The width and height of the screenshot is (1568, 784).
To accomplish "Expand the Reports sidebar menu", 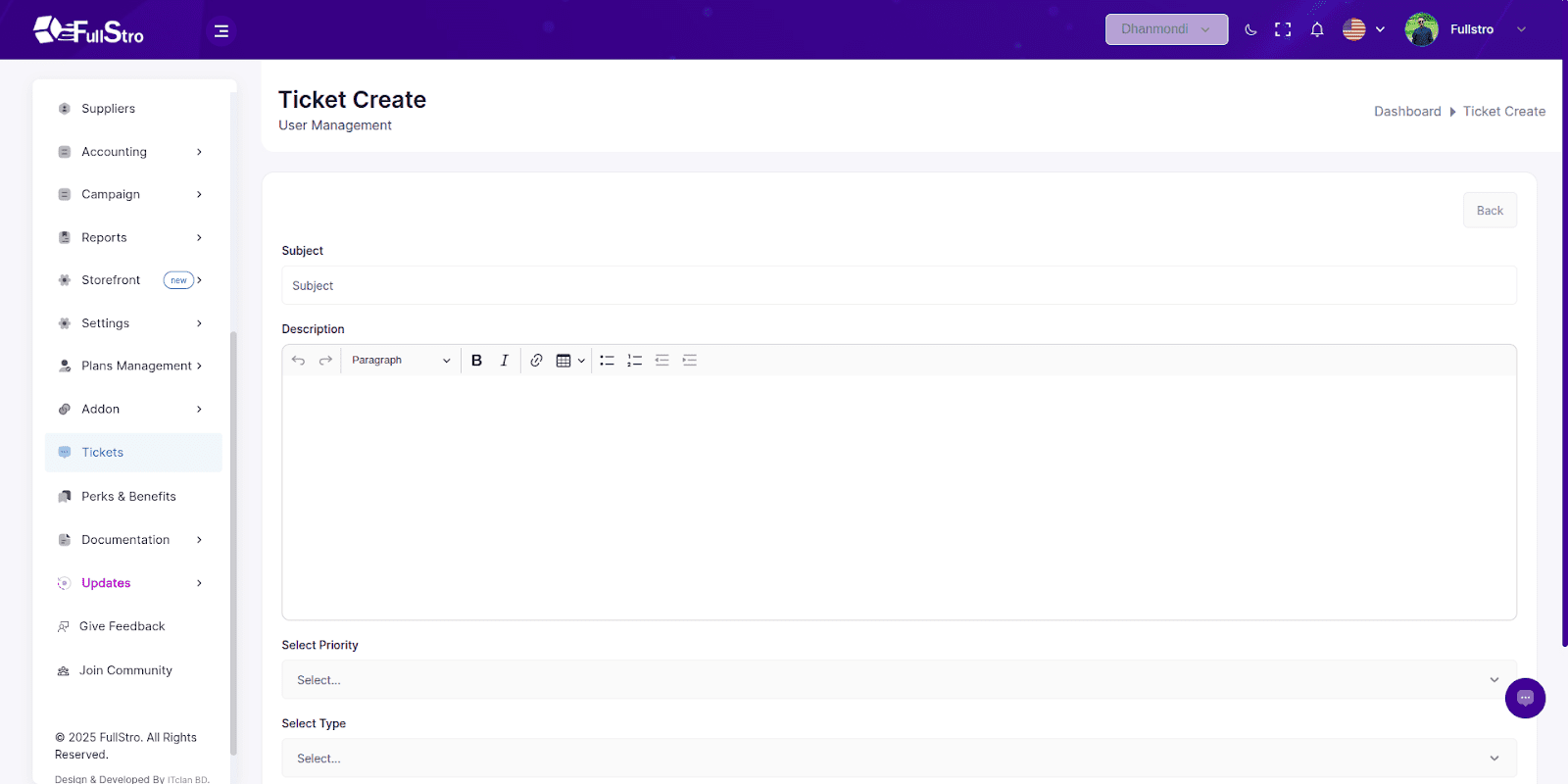I will [x=133, y=237].
